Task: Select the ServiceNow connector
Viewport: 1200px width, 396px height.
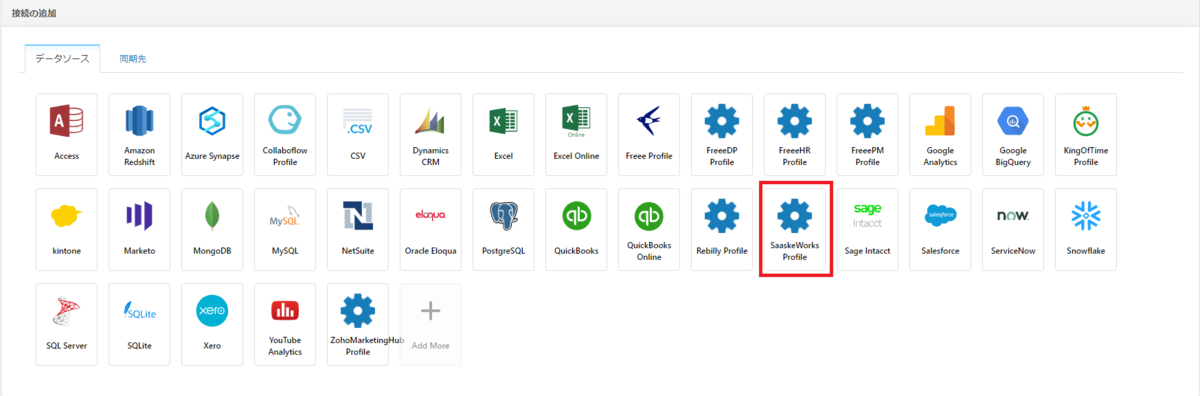Action: 1013,229
